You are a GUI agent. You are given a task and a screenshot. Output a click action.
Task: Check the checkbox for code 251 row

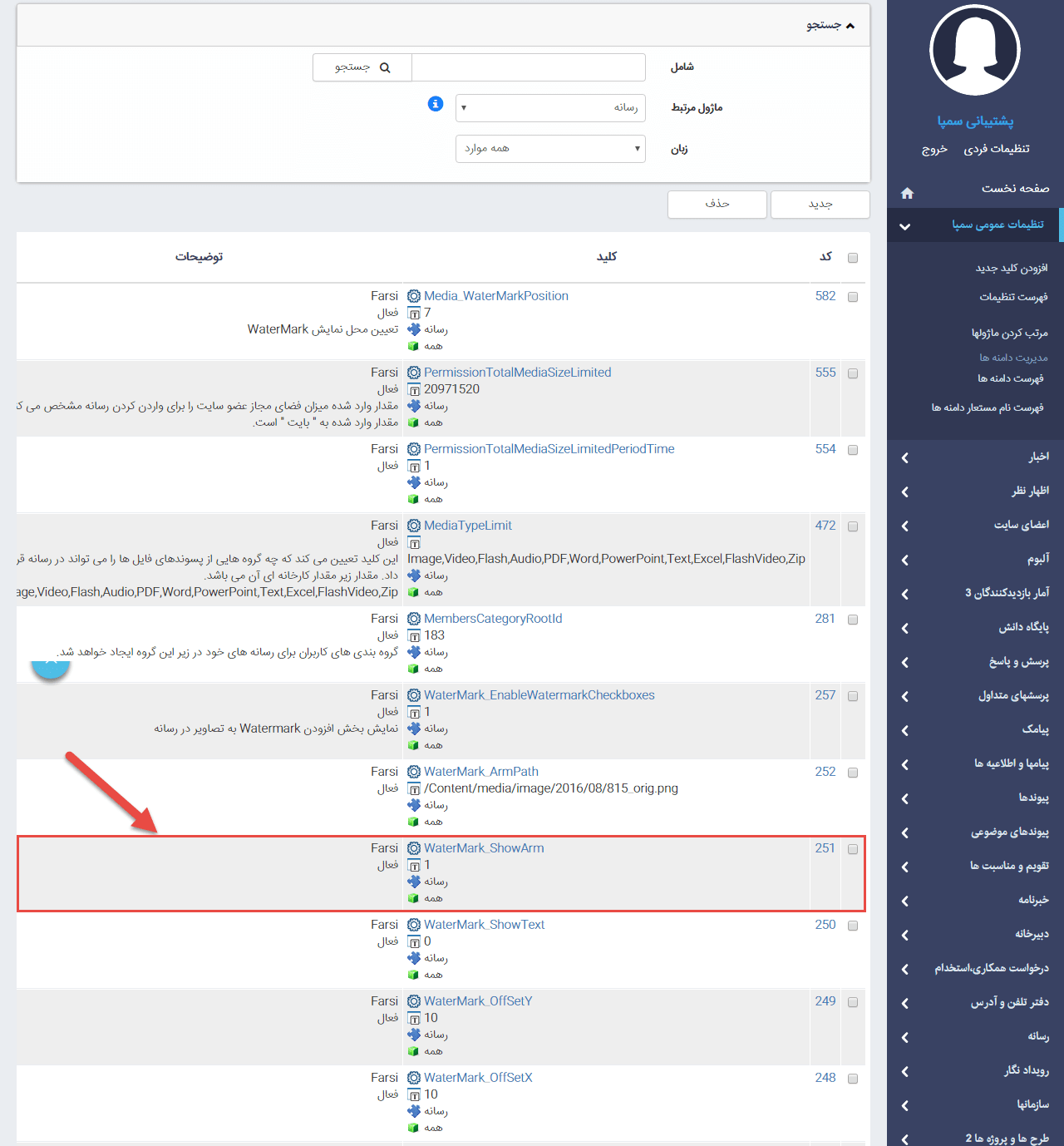pos(853,849)
